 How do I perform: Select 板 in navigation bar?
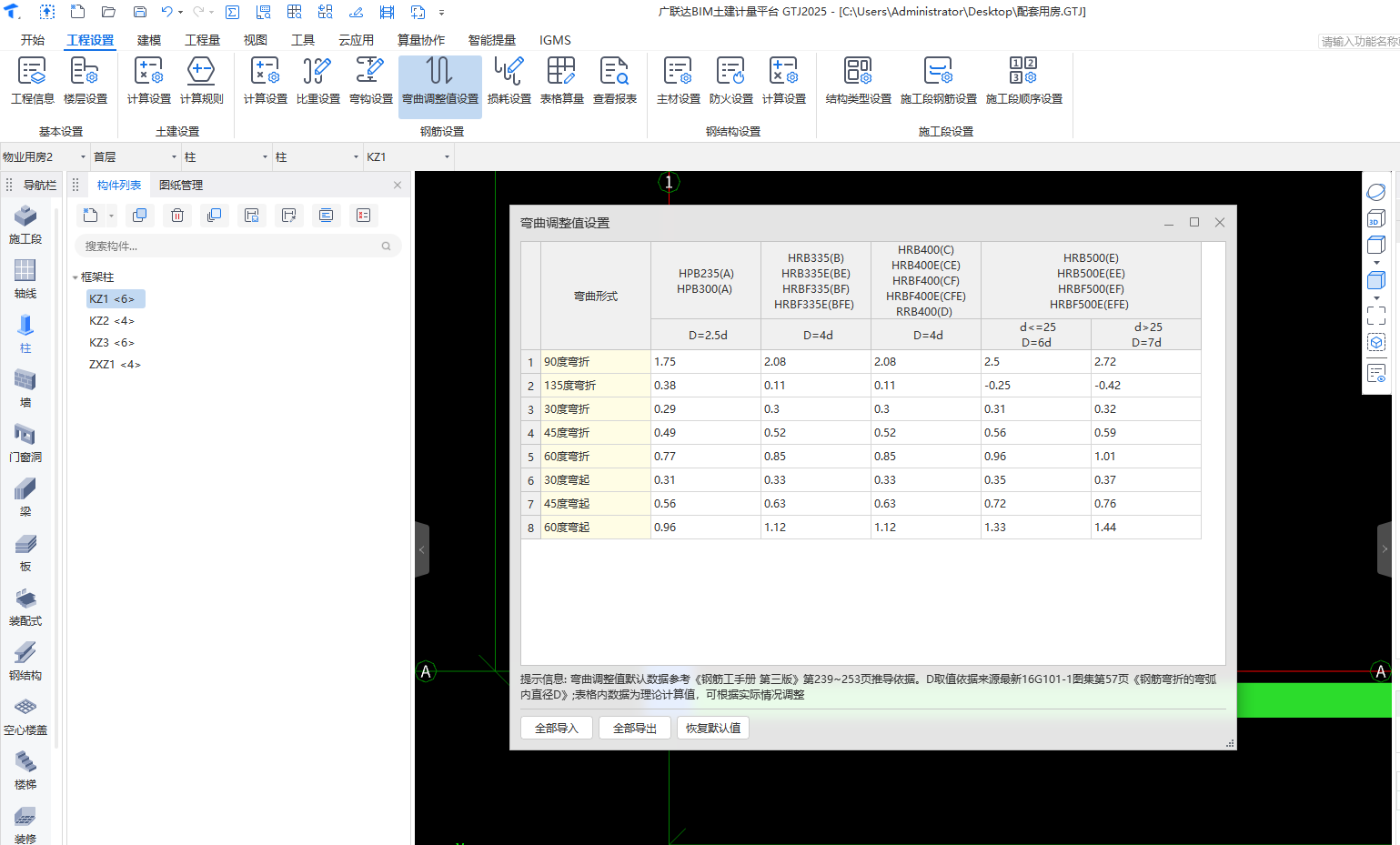click(25, 552)
